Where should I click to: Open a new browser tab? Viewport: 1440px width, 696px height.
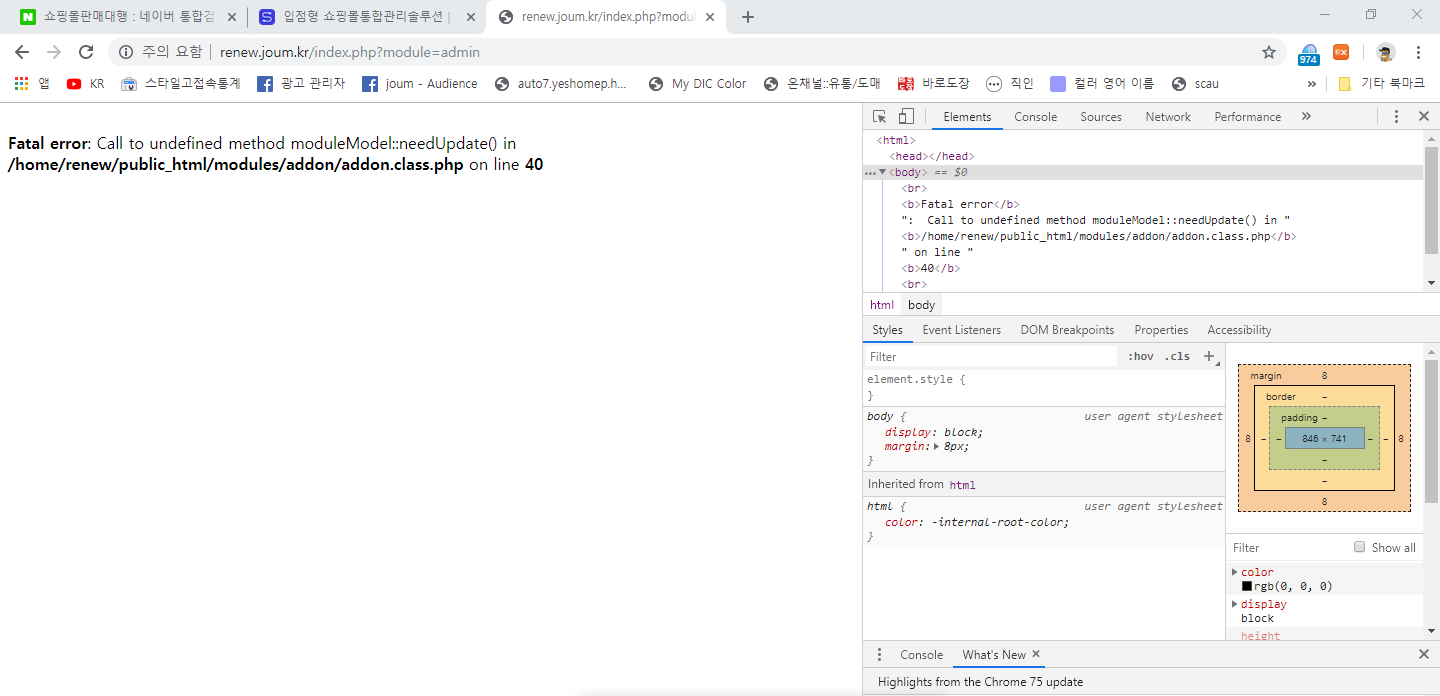[x=748, y=17]
